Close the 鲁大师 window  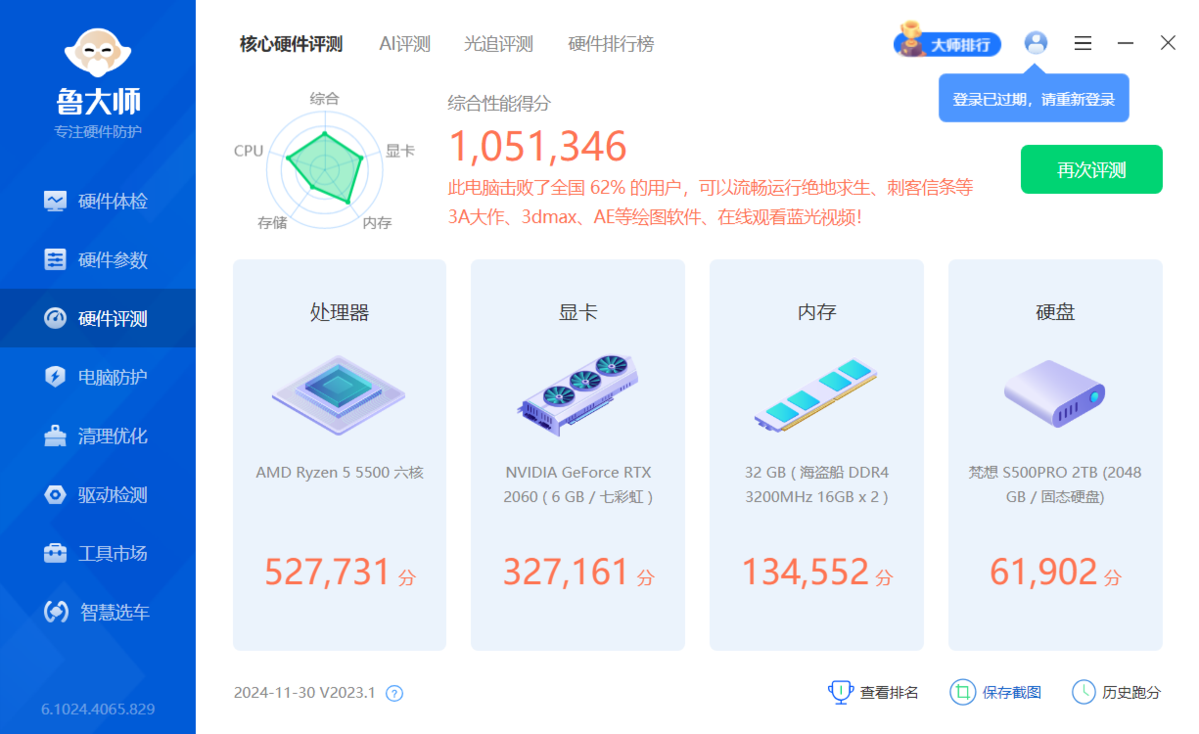tap(1168, 43)
